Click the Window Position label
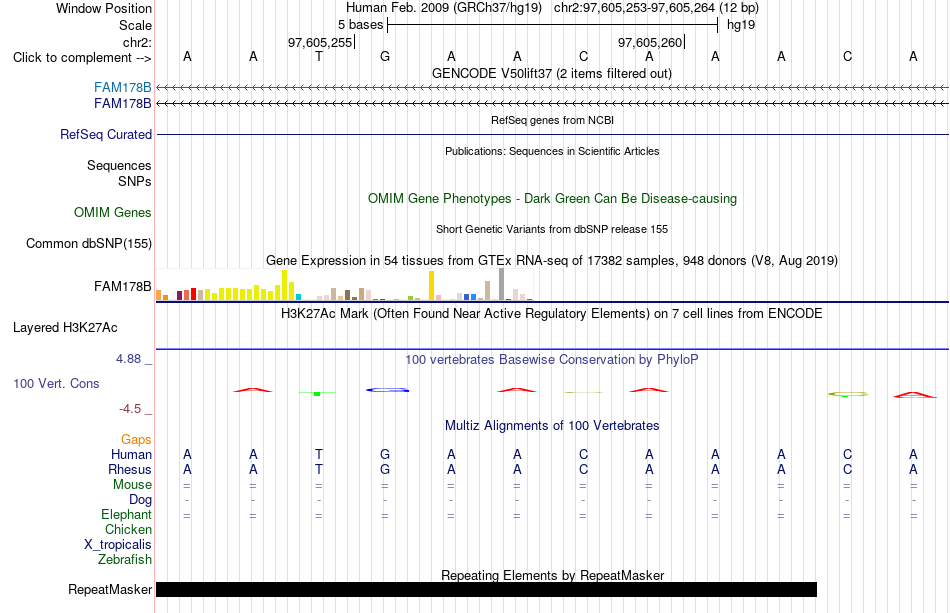This screenshot has width=950, height=613. (104, 8)
